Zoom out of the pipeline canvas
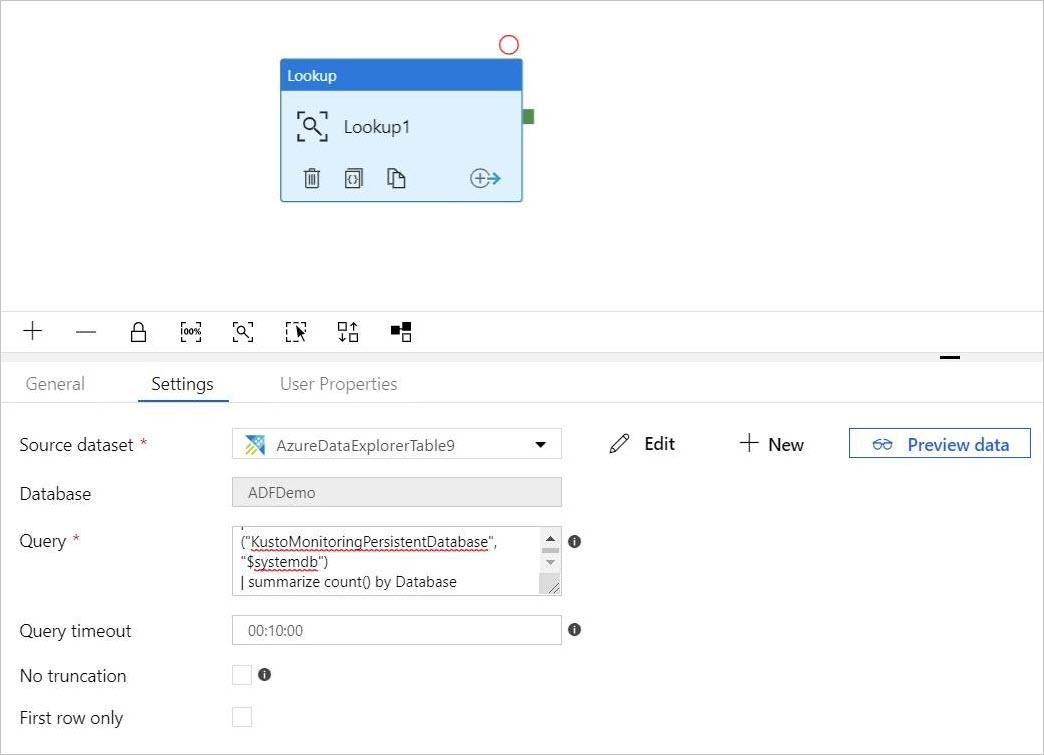 [x=86, y=331]
